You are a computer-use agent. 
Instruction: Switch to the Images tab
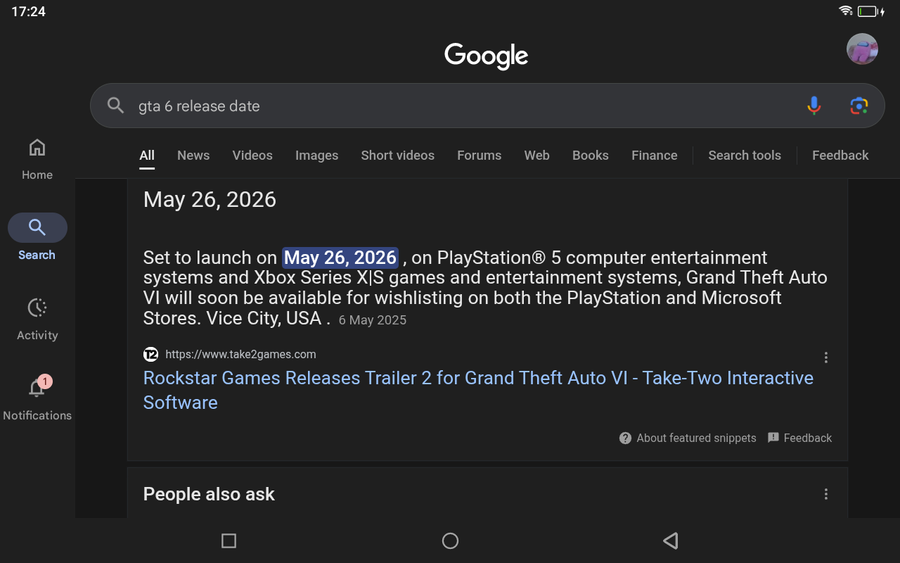tap(316, 155)
